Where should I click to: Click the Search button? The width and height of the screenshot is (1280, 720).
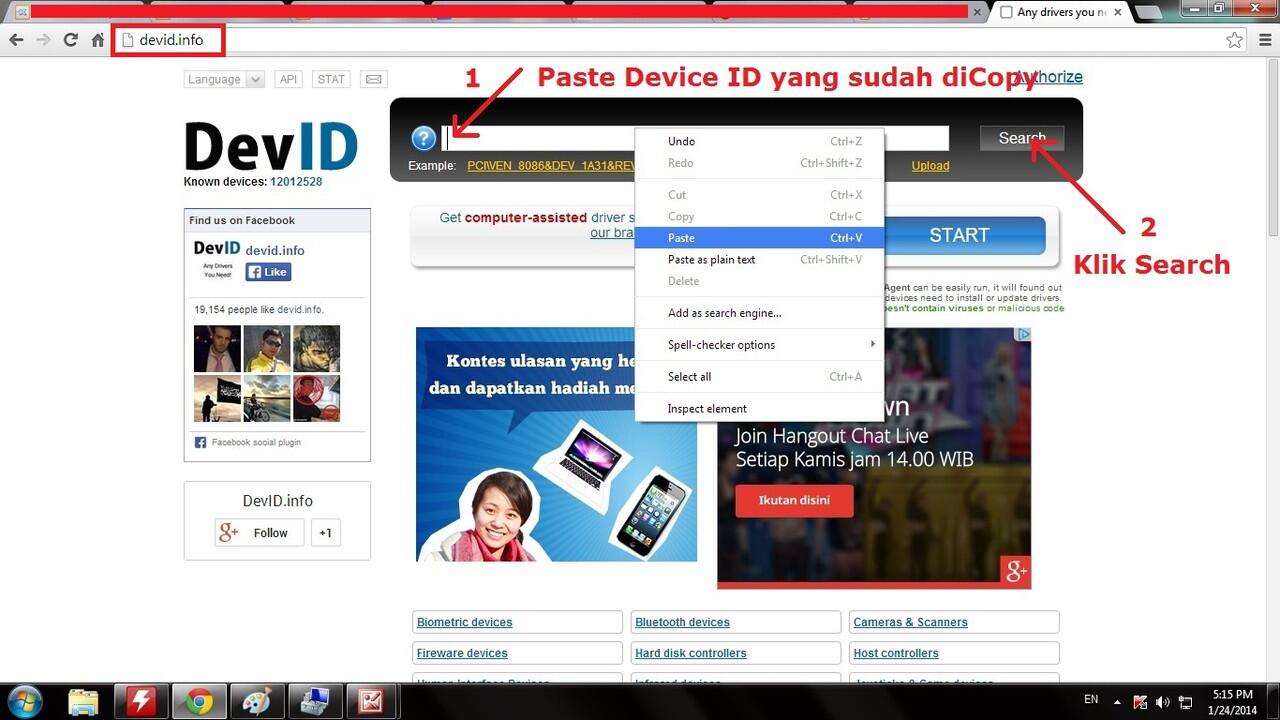point(1020,138)
